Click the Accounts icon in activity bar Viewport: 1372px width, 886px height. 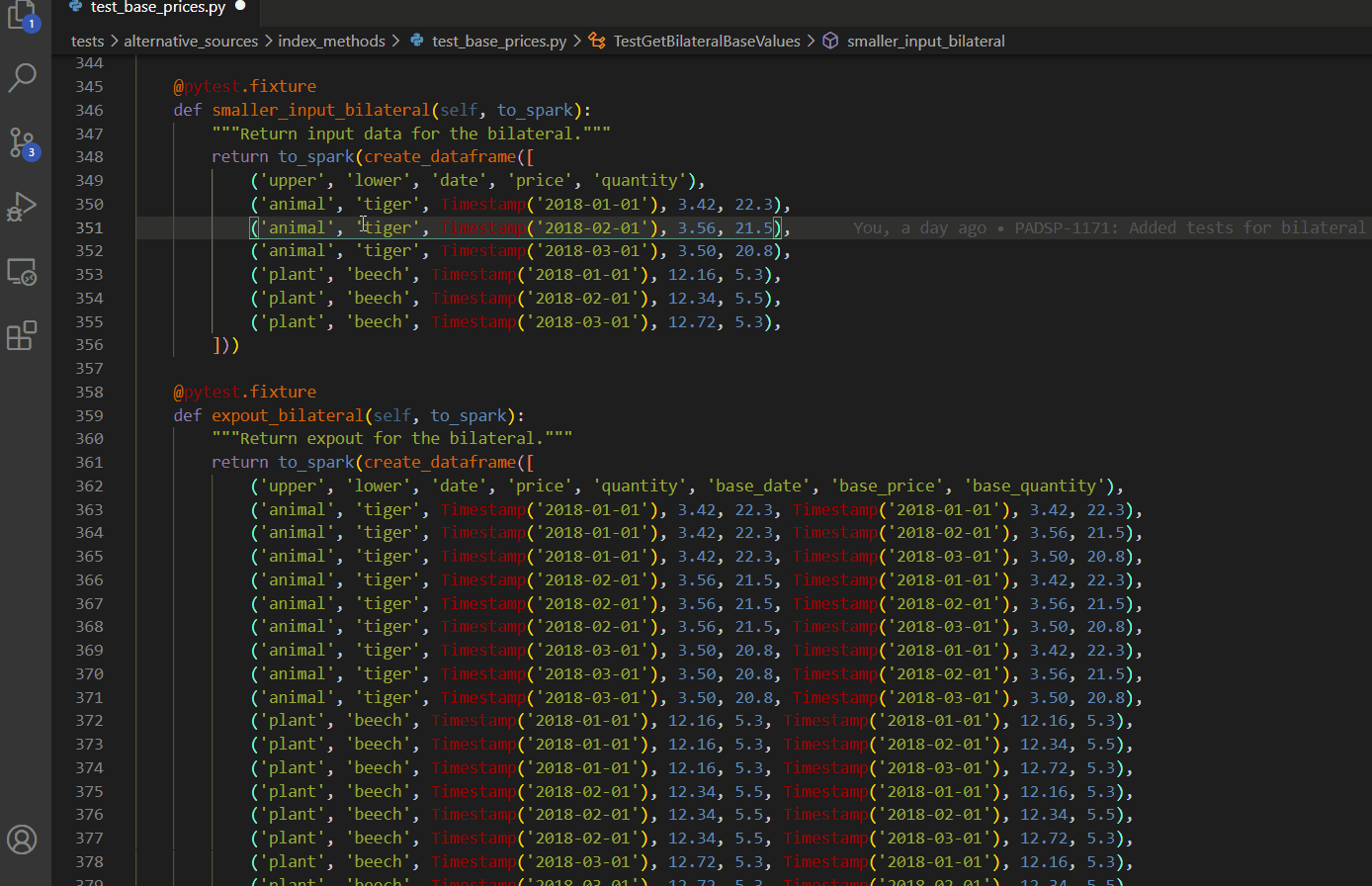point(22,840)
